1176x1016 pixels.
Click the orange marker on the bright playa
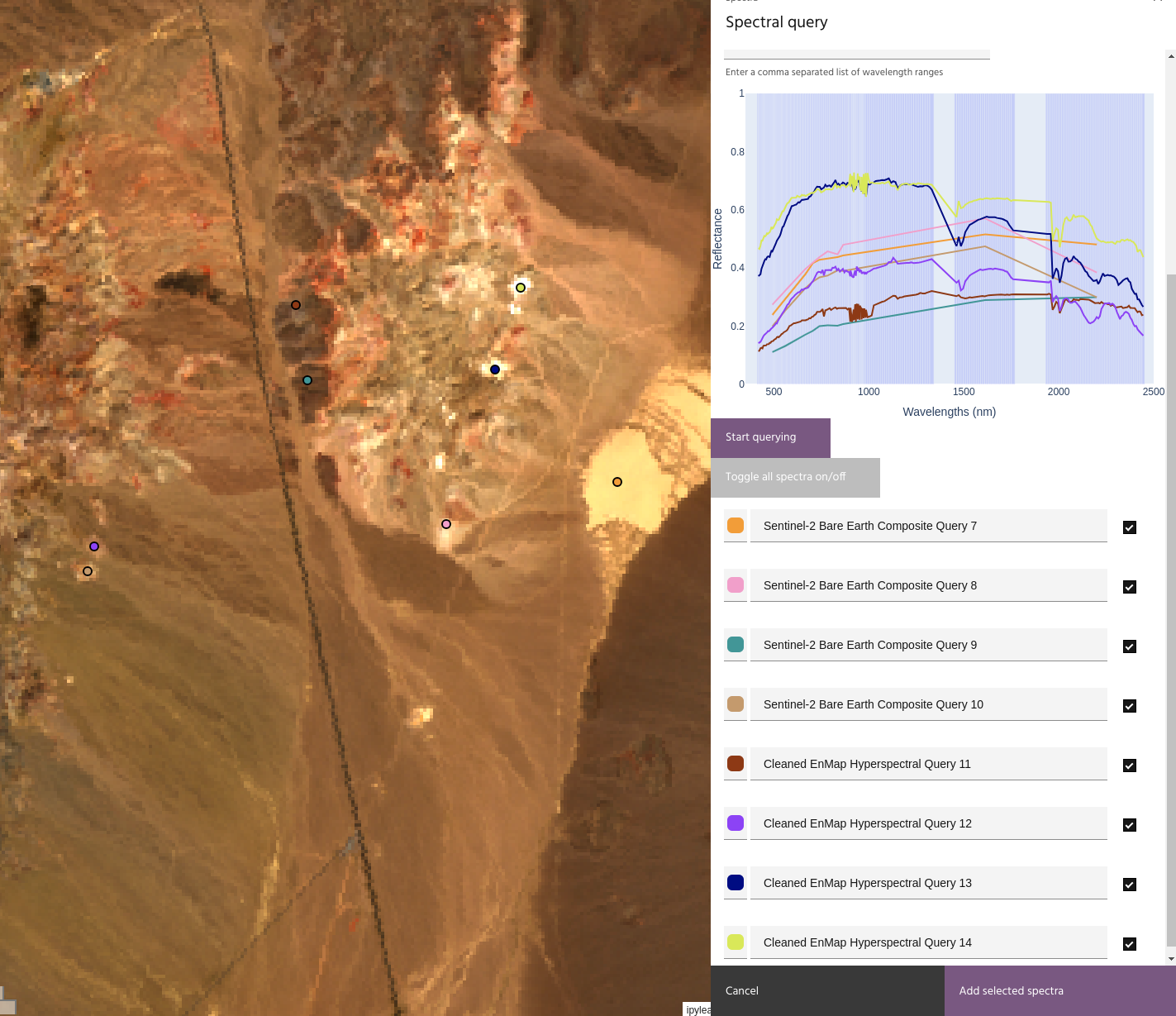(617, 482)
